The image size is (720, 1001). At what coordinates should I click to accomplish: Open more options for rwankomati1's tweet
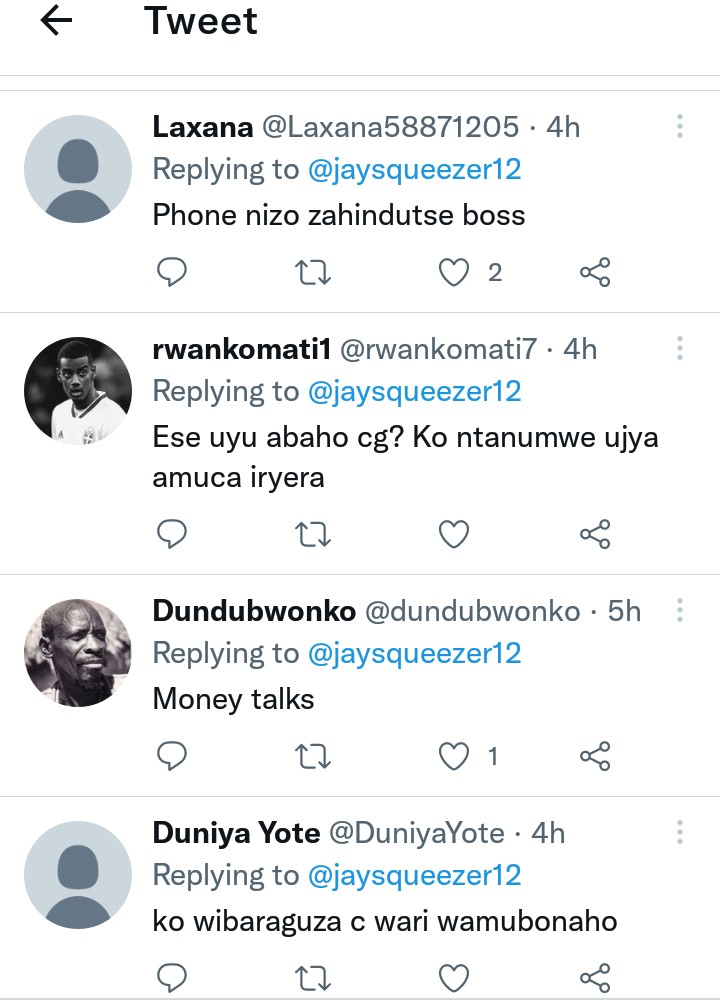(680, 348)
